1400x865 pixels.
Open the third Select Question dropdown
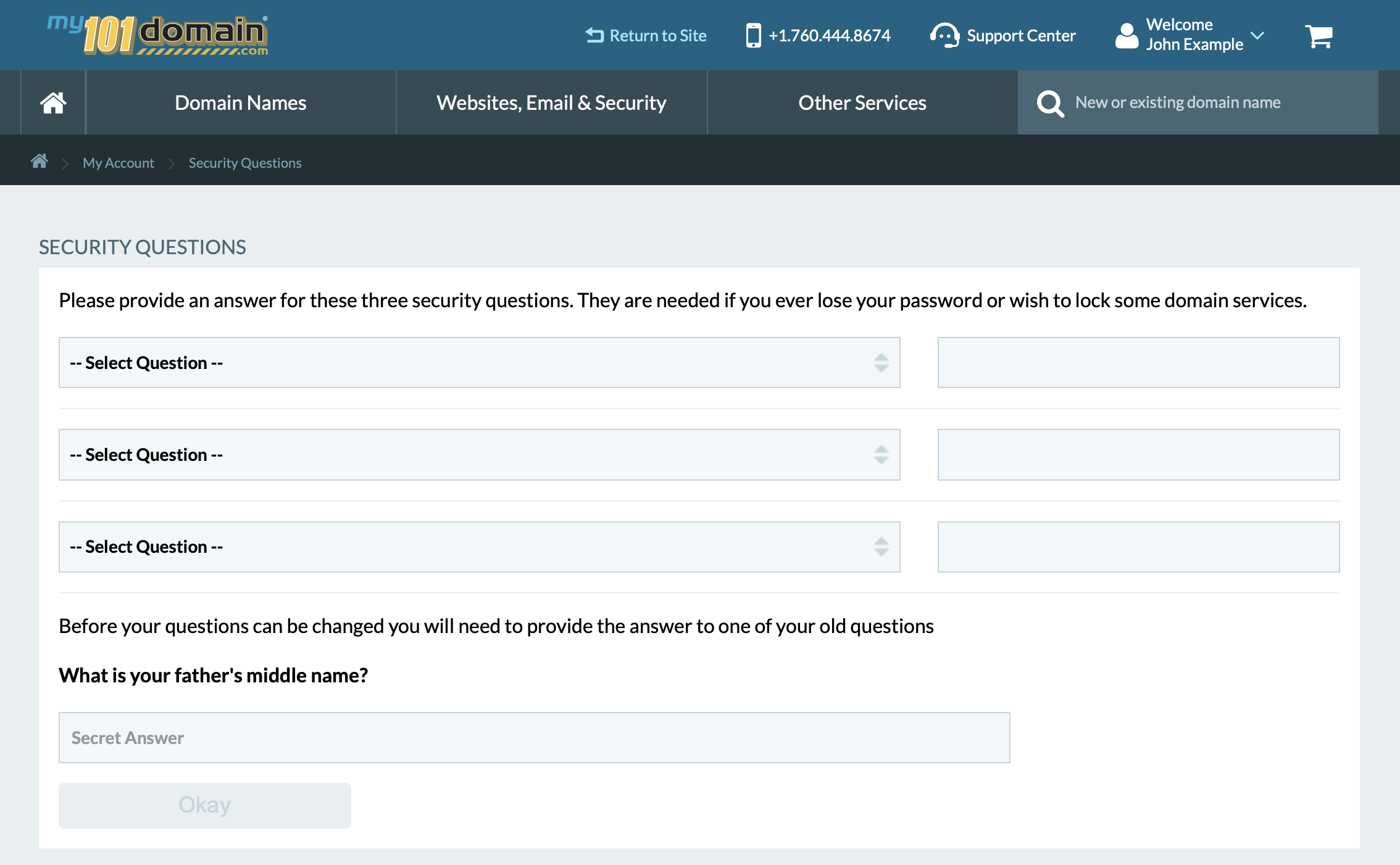click(x=479, y=547)
